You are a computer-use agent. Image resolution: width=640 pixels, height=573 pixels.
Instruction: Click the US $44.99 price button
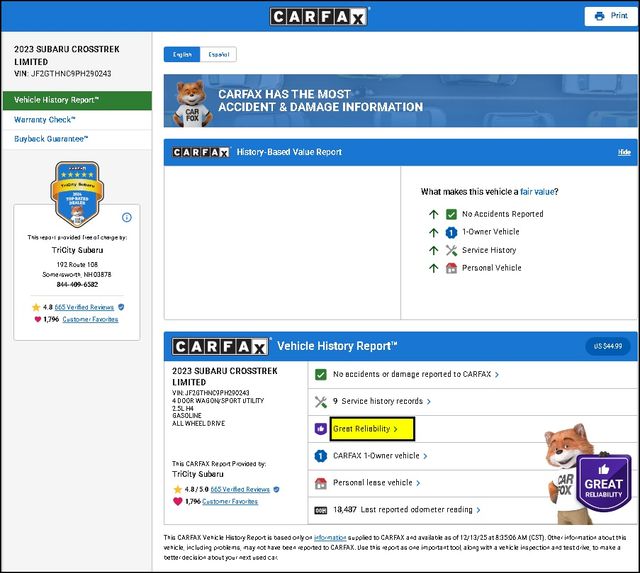click(607, 346)
